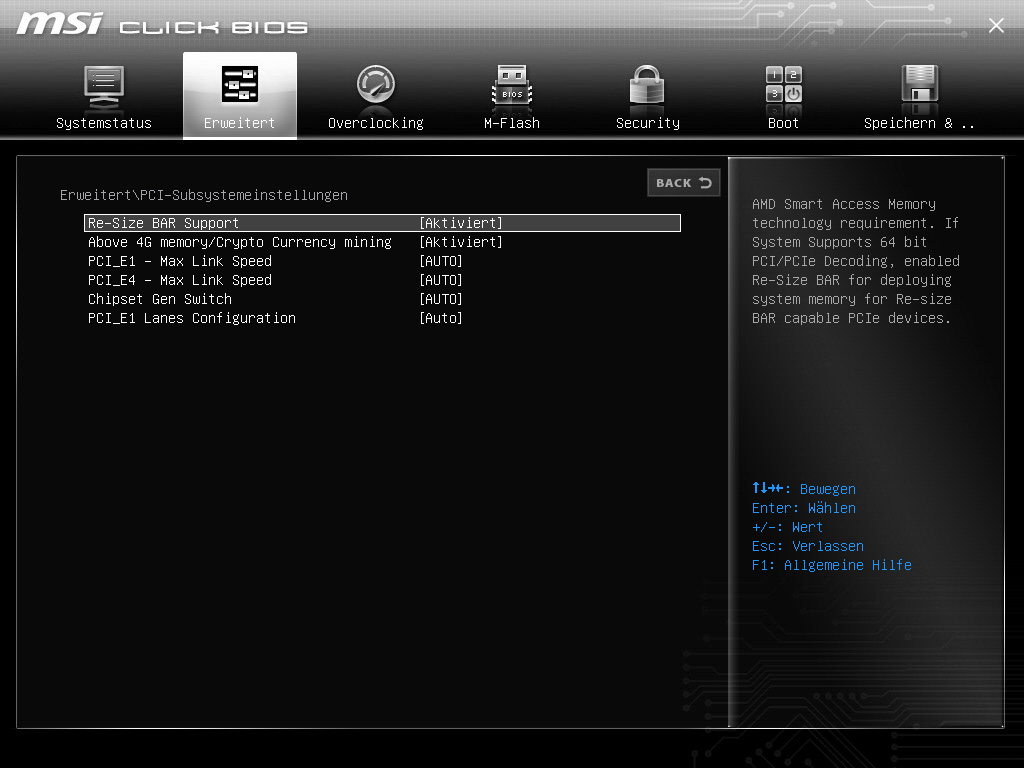
Task: Toggle Above 4G memory Aktiviert value
Action: click(460, 242)
